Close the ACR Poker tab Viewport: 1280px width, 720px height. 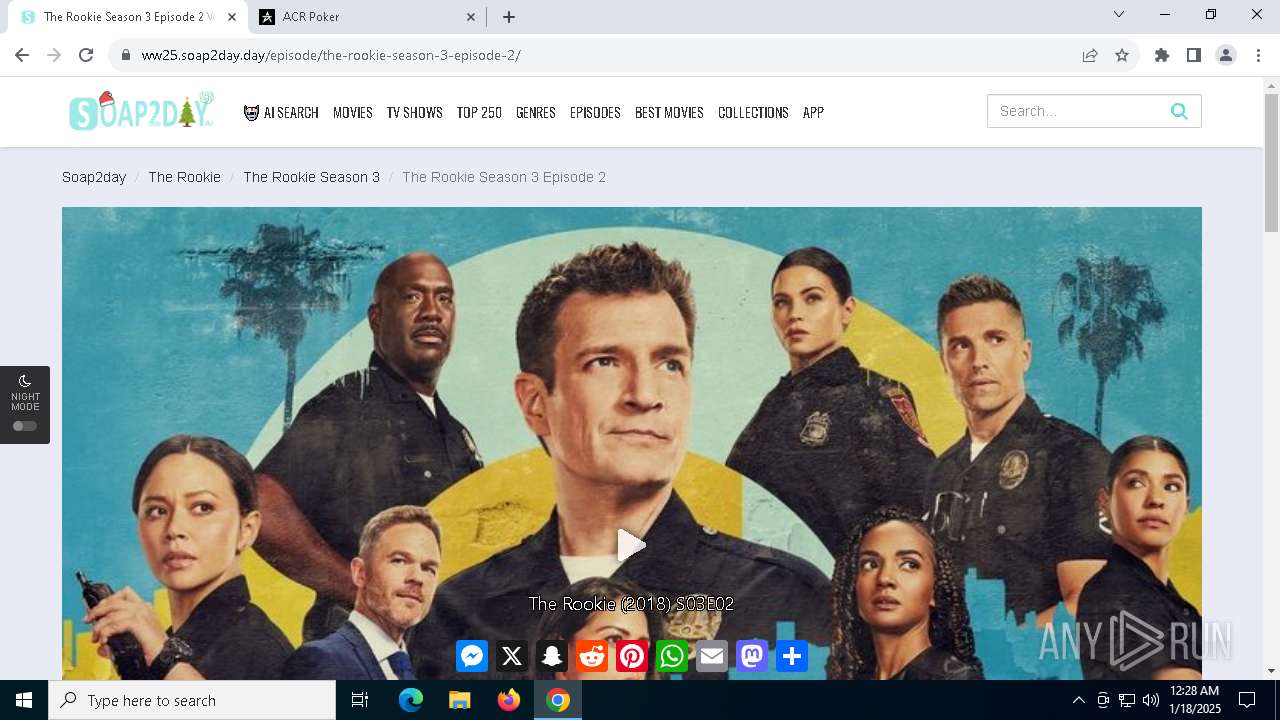point(471,17)
